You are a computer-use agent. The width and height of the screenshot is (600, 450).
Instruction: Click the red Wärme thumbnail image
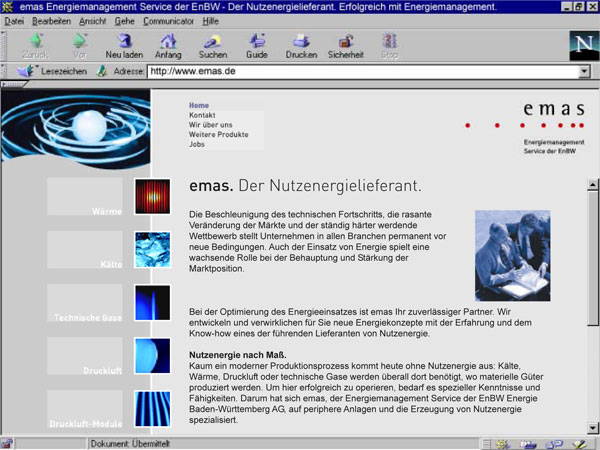[152, 197]
